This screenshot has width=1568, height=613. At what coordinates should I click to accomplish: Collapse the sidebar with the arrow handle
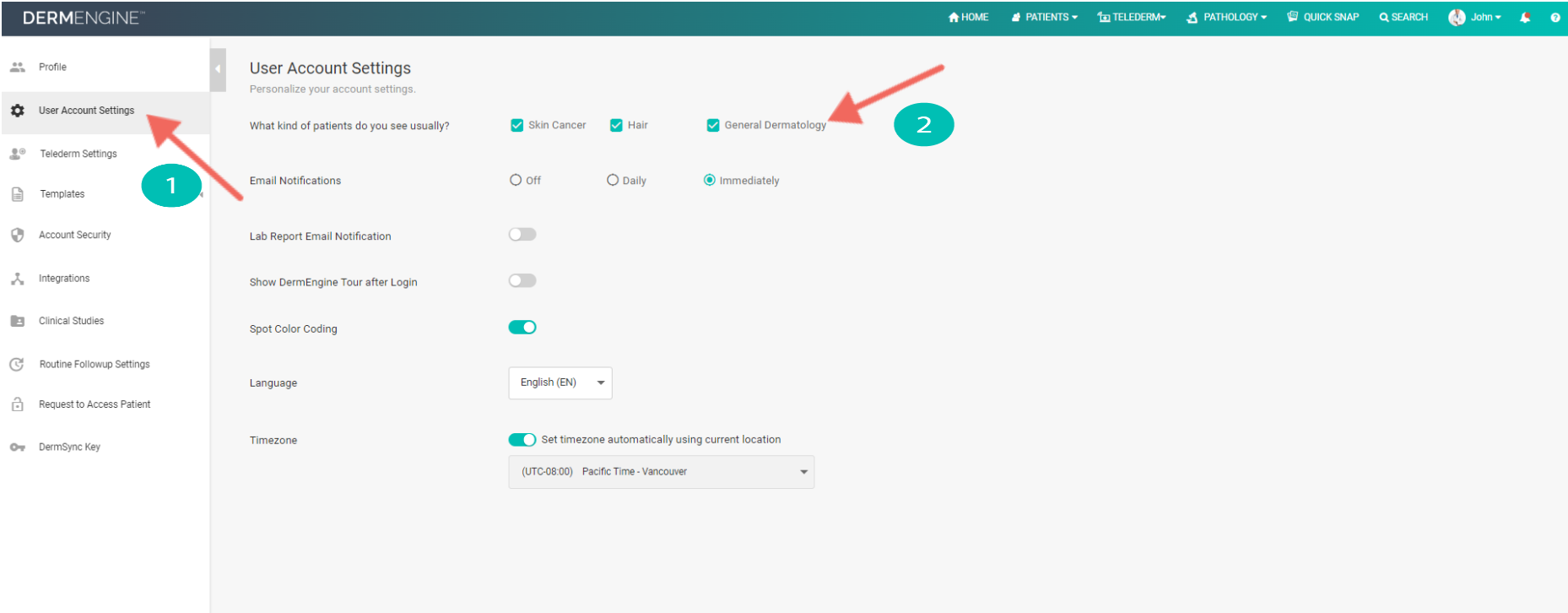(218, 69)
